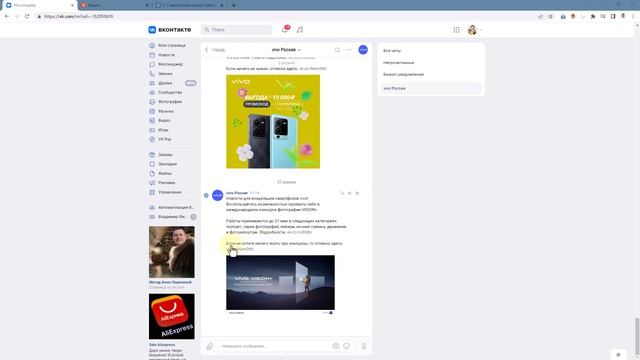Open the Владимир sidebar group shortcut
The image size is (640, 360).
coord(168,217)
